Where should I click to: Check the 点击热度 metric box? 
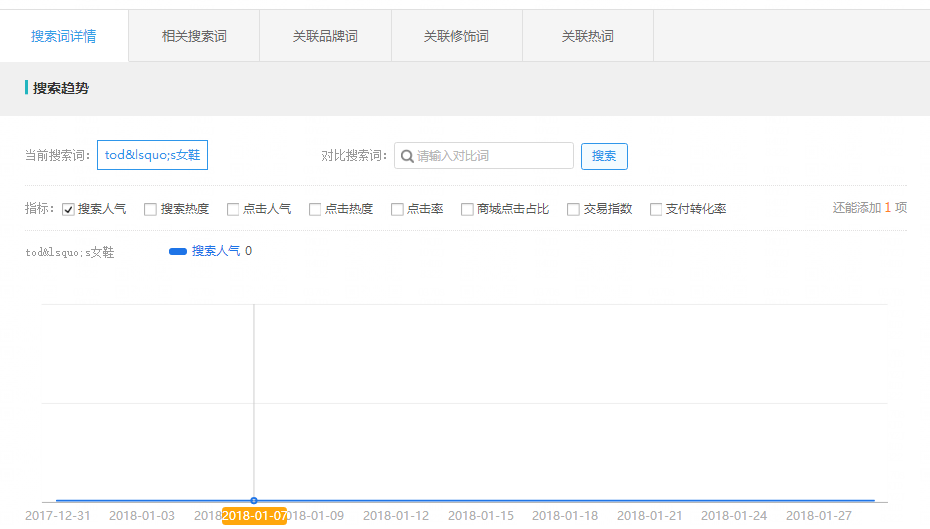pyautogui.click(x=315, y=210)
